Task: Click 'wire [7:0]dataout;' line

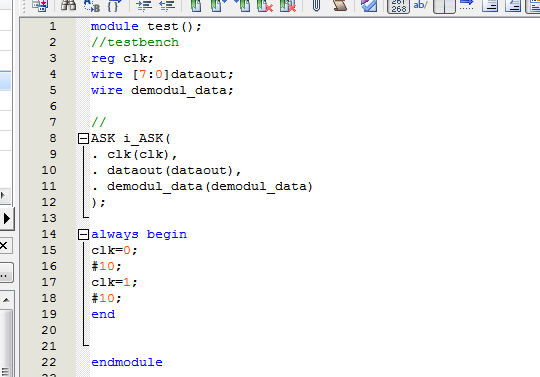Action: point(162,74)
